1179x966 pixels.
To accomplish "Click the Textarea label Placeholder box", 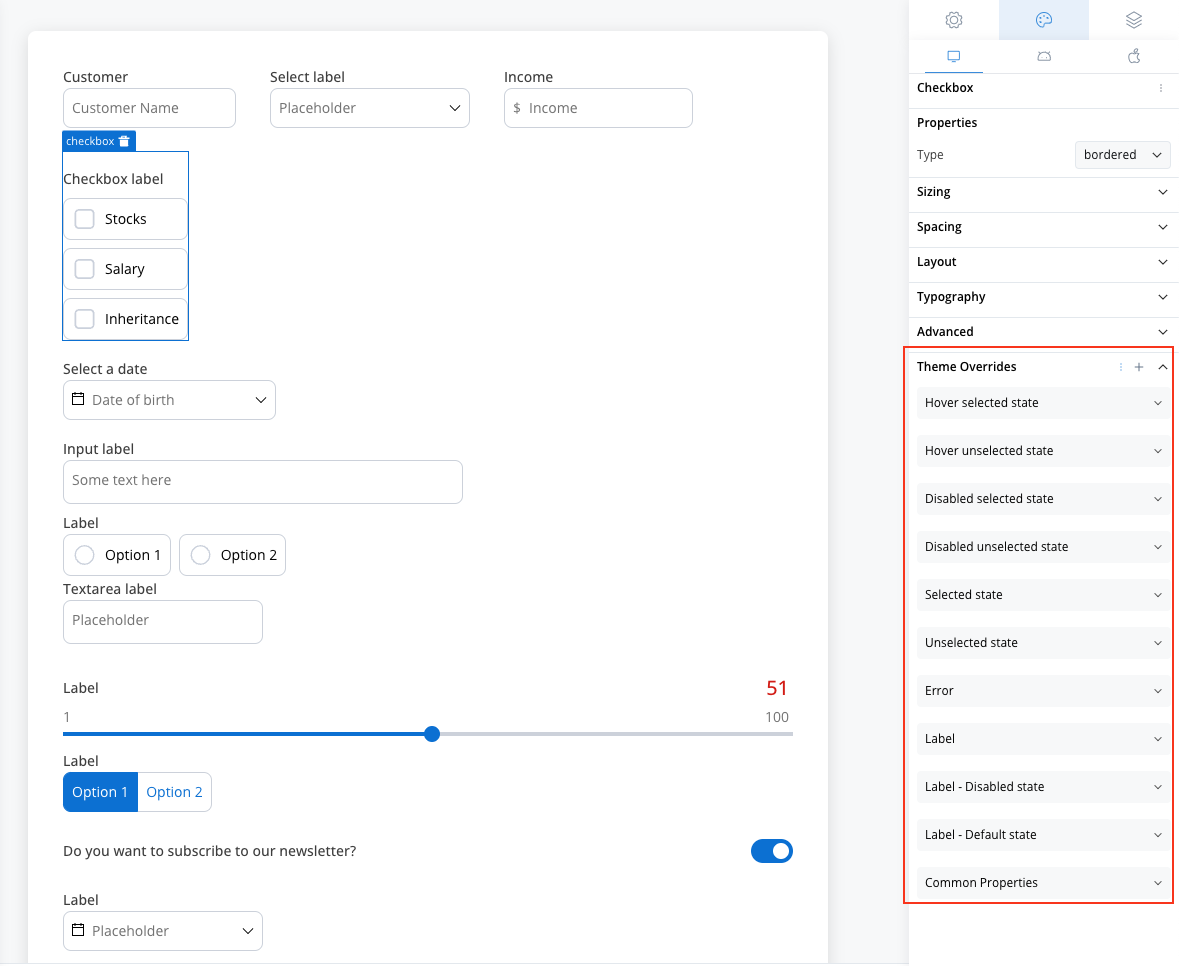I will [163, 622].
